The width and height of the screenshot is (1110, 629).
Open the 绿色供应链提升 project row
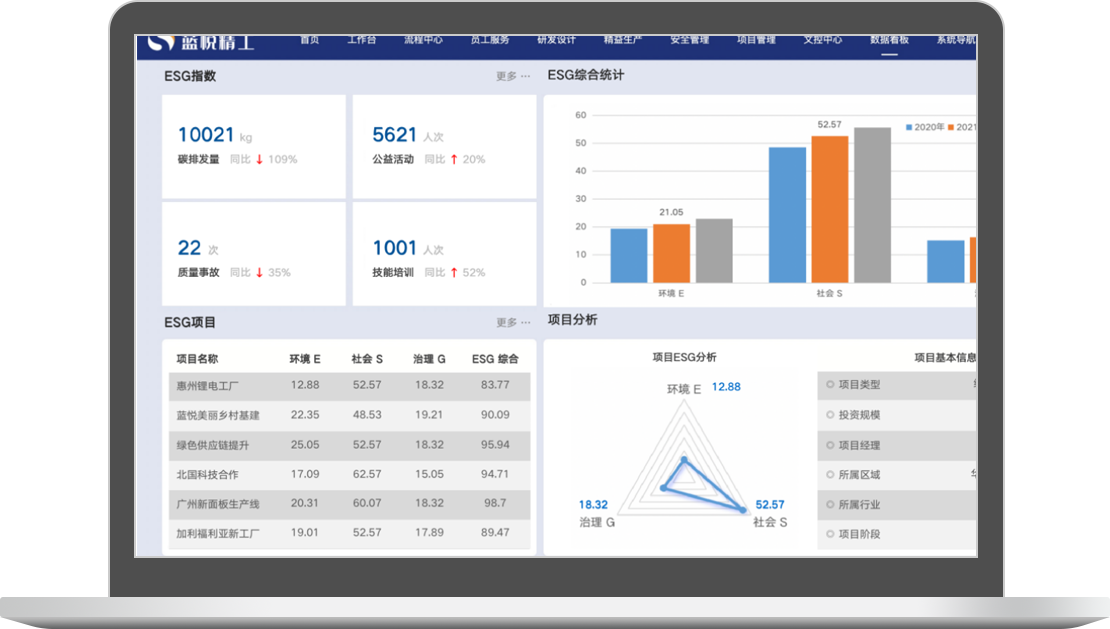pos(210,445)
